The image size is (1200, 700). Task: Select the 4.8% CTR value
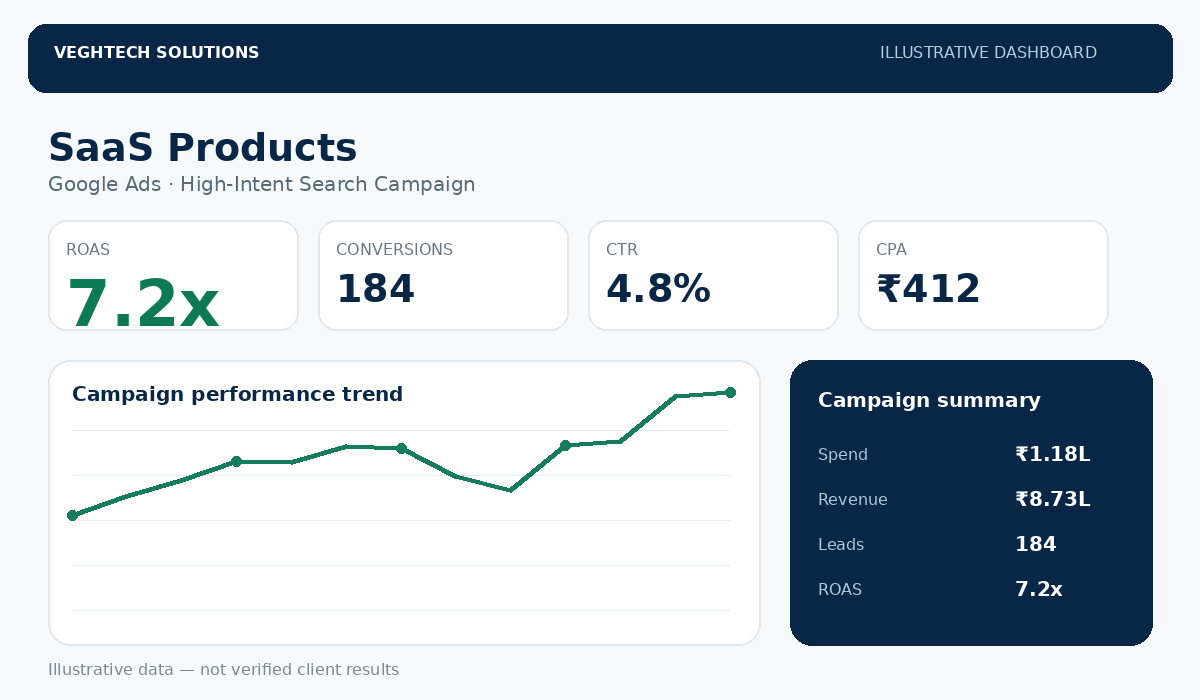[658, 289]
